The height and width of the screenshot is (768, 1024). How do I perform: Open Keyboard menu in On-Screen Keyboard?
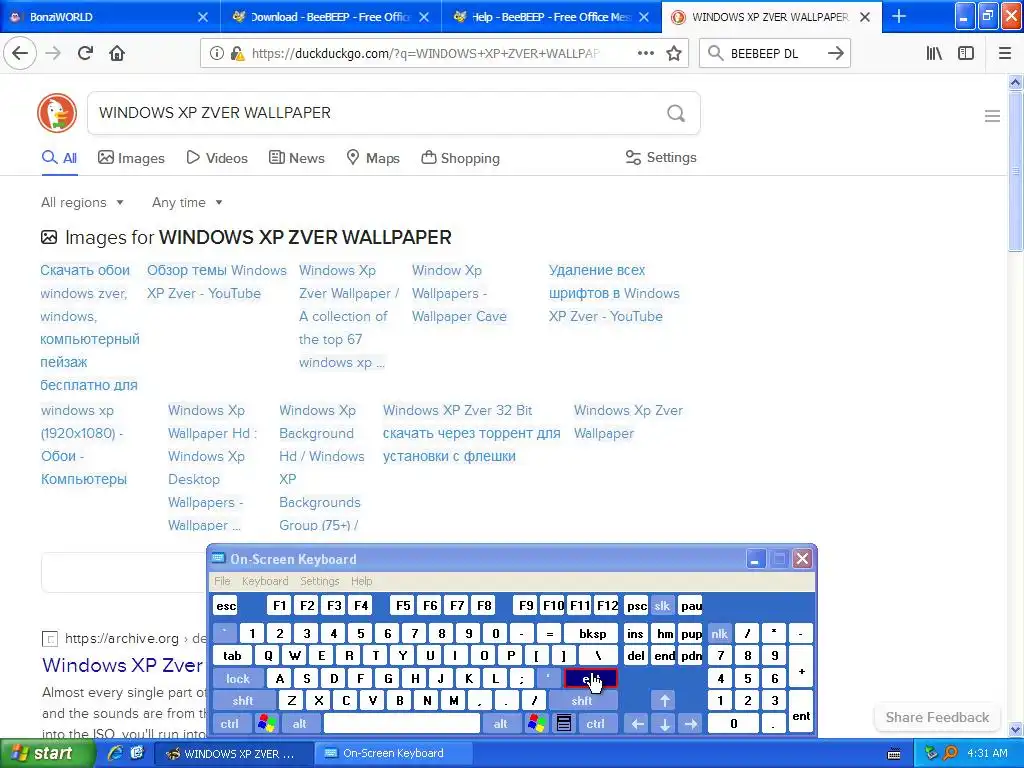[x=264, y=581]
